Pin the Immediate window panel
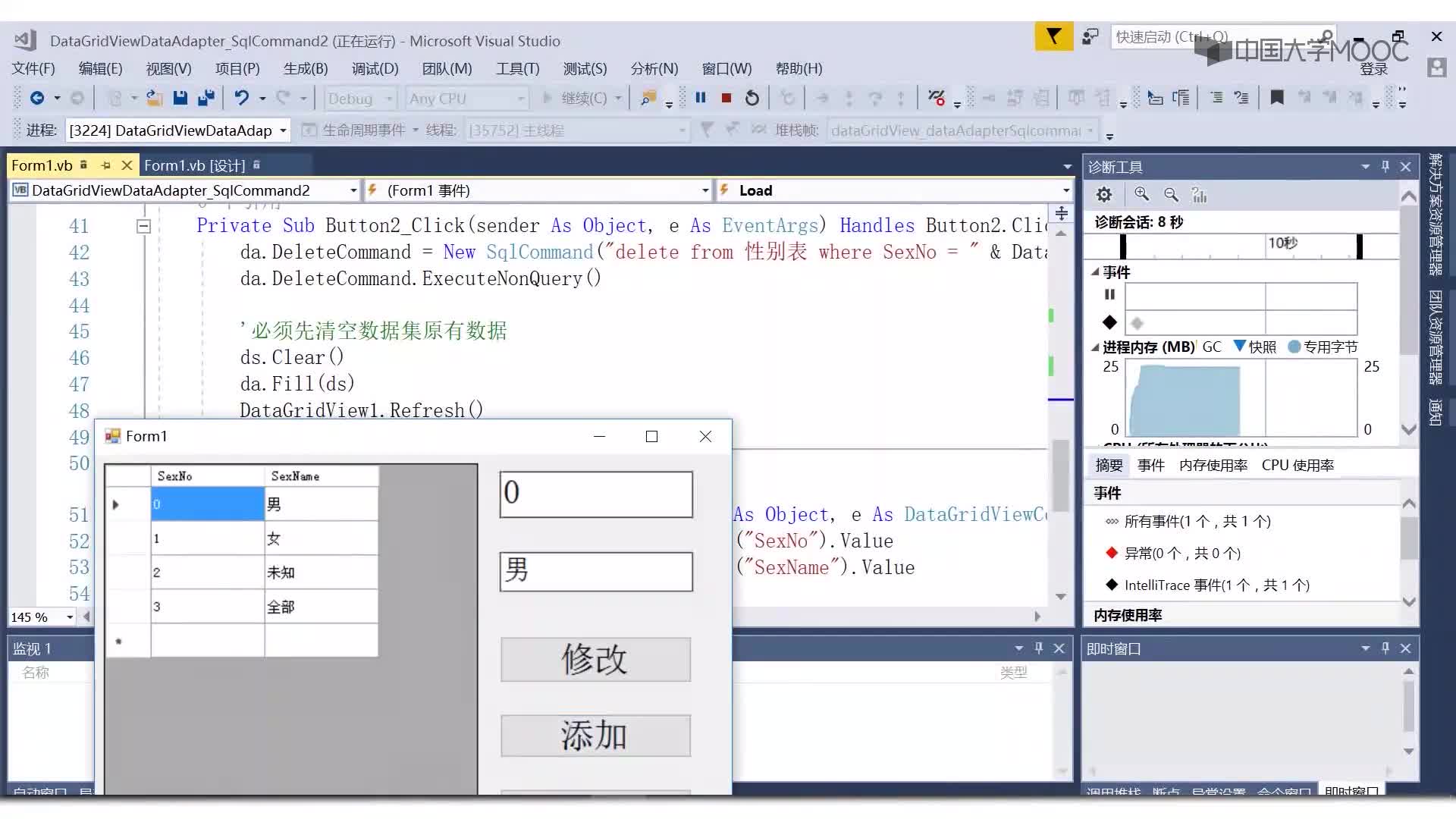Viewport: 1456px width, 819px height. (x=1385, y=648)
